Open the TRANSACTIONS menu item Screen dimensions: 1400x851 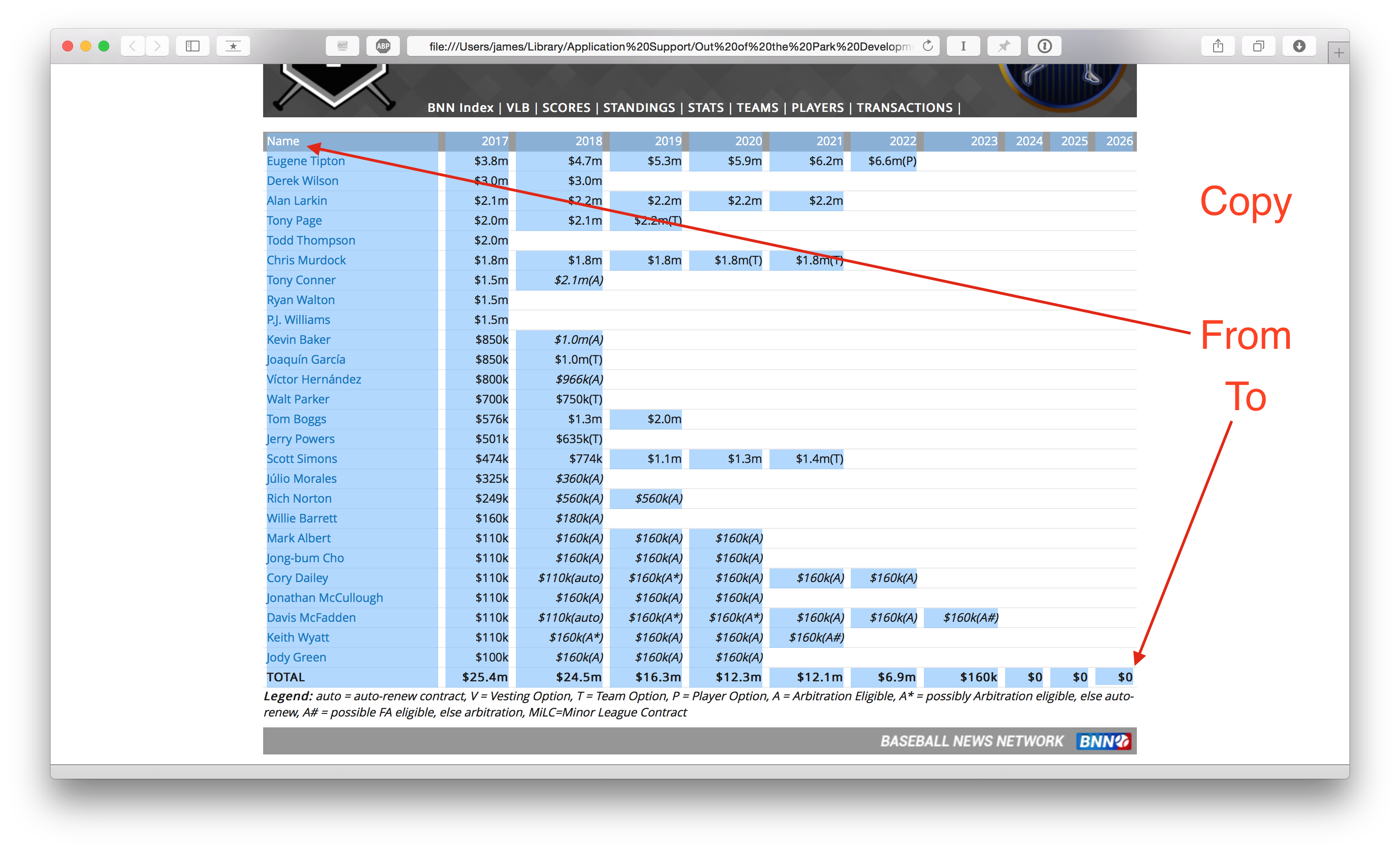904,107
